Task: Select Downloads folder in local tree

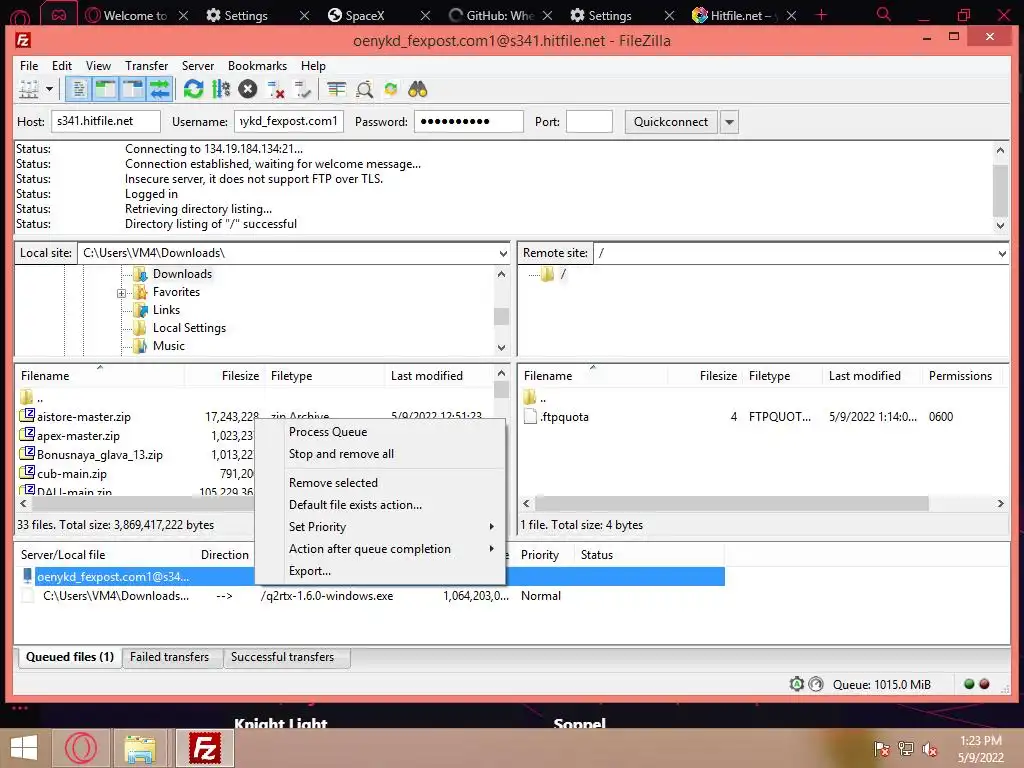Action: point(182,274)
